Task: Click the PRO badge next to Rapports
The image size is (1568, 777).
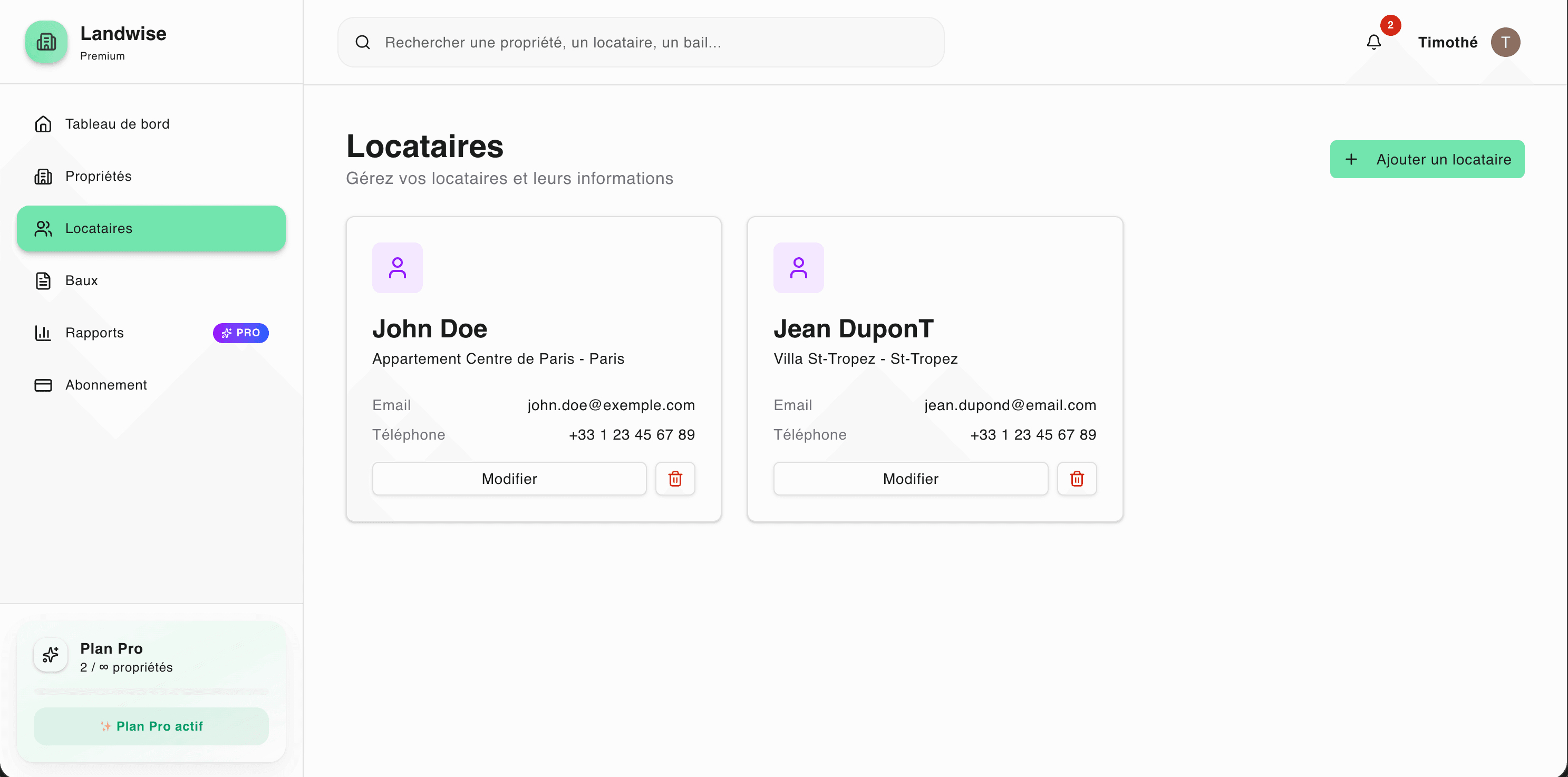Action: coord(240,333)
